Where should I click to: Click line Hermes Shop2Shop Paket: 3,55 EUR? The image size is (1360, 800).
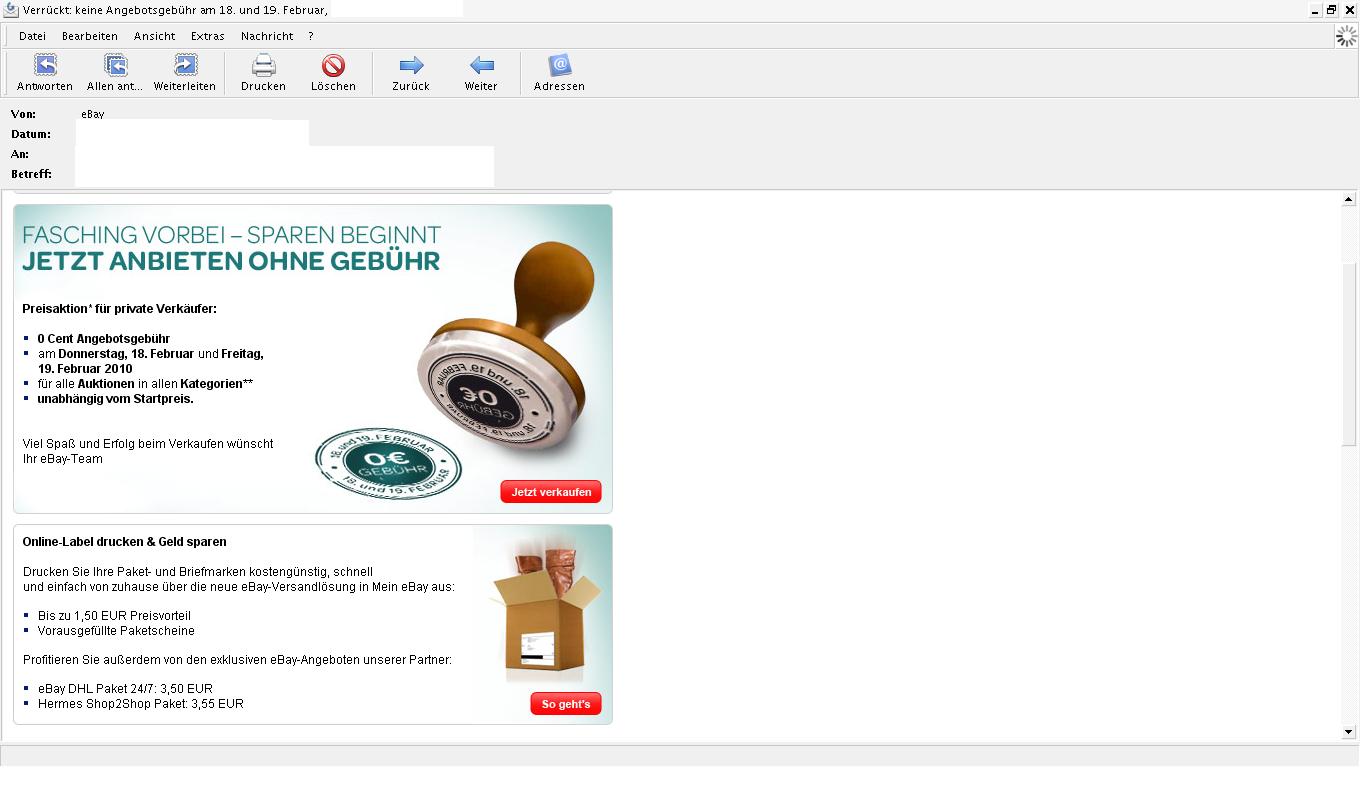click(140, 704)
